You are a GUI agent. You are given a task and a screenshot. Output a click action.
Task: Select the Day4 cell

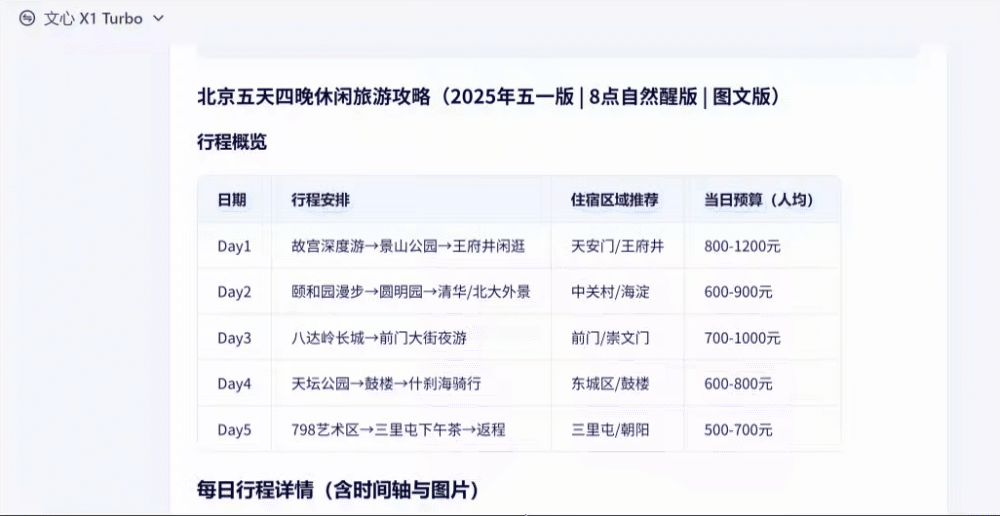(x=235, y=384)
